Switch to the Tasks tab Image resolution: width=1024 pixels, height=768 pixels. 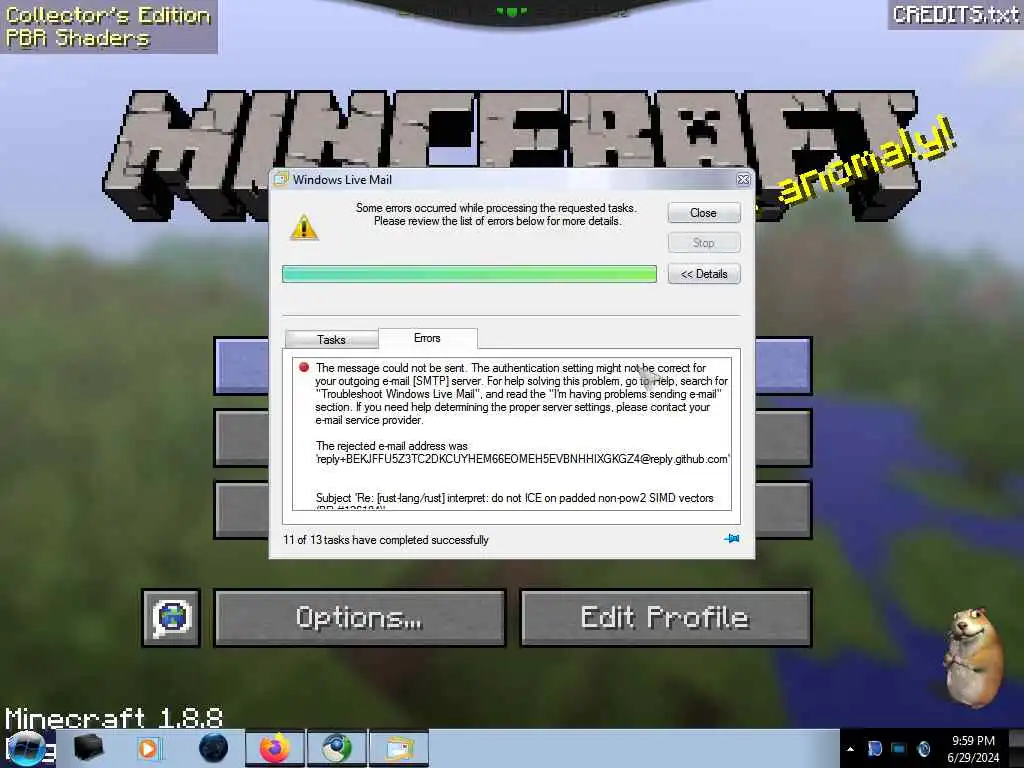click(x=331, y=340)
